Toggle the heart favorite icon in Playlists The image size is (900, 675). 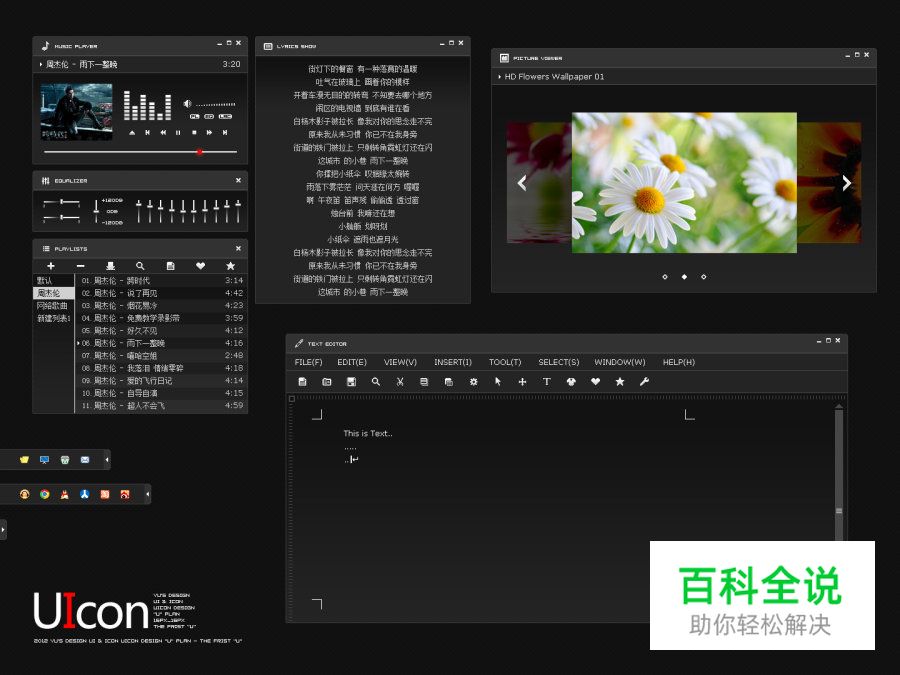201,267
